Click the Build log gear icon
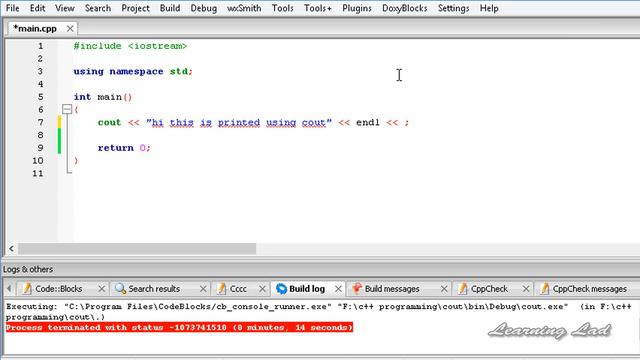The height and width of the screenshot is (360, 640). tap(281, 289)
